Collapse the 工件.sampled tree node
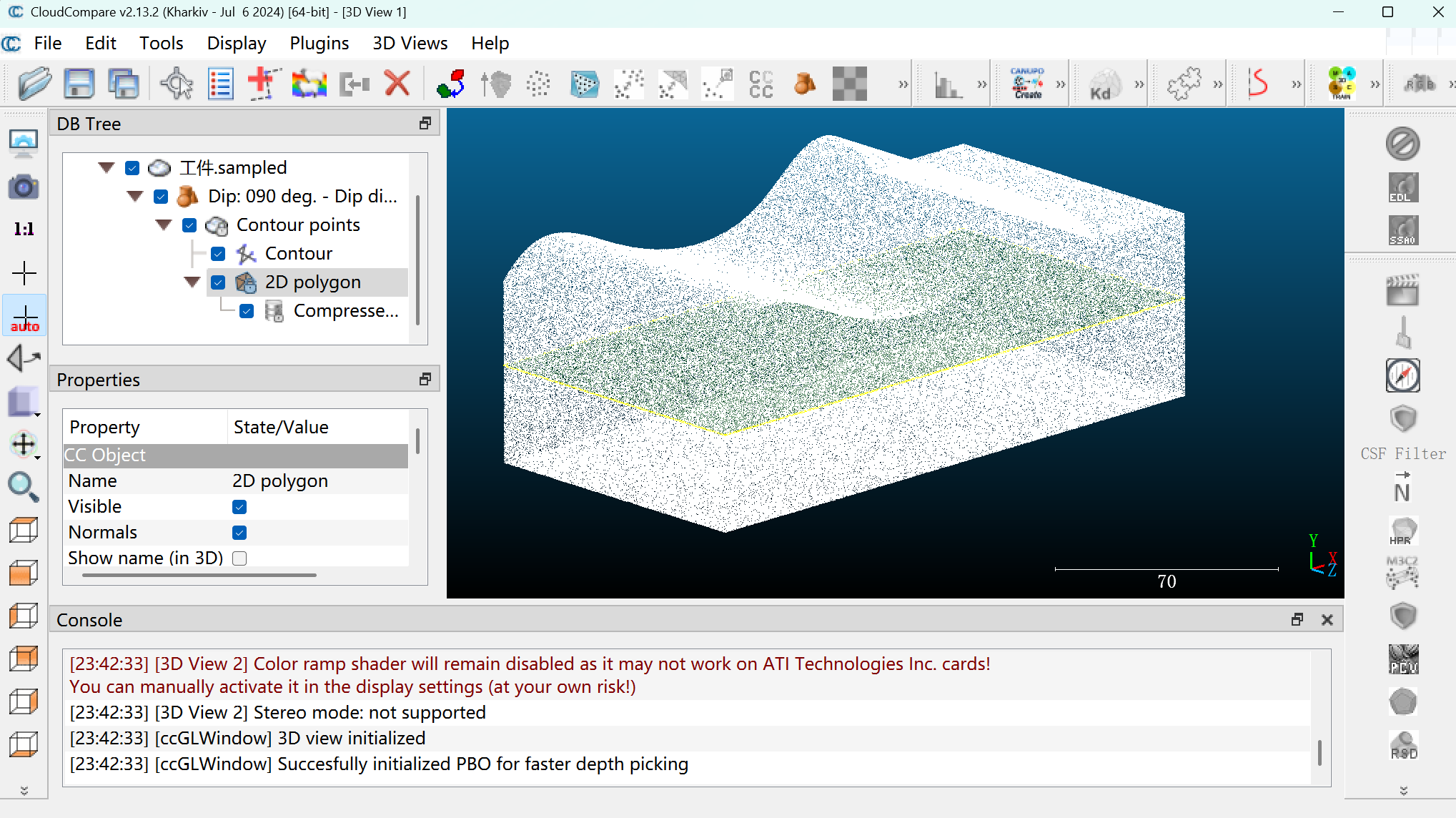This screenshot has height=818, width=1456. pyautogui.click(x=107, y=168)
